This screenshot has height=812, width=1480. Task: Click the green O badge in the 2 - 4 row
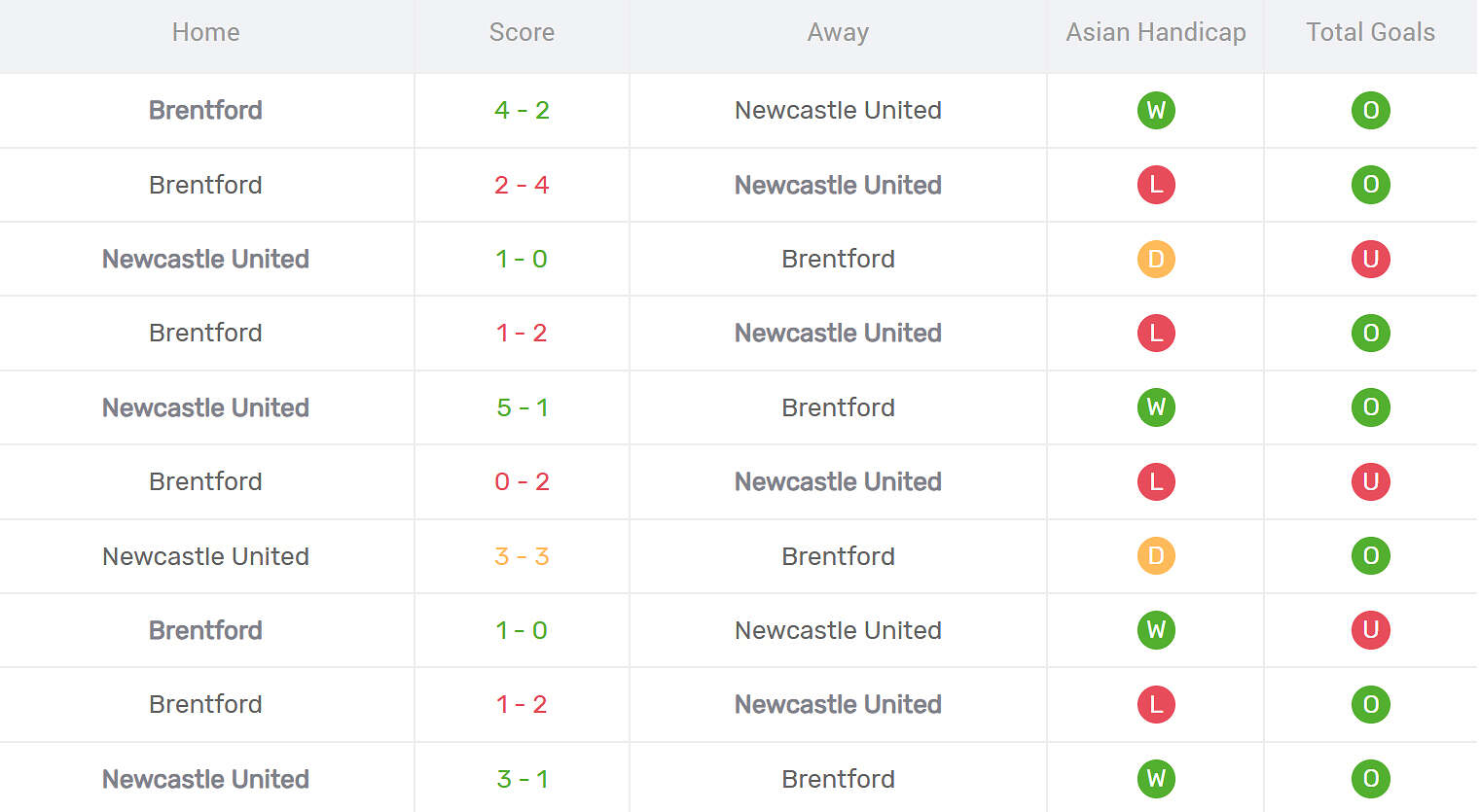[1370, 185]
